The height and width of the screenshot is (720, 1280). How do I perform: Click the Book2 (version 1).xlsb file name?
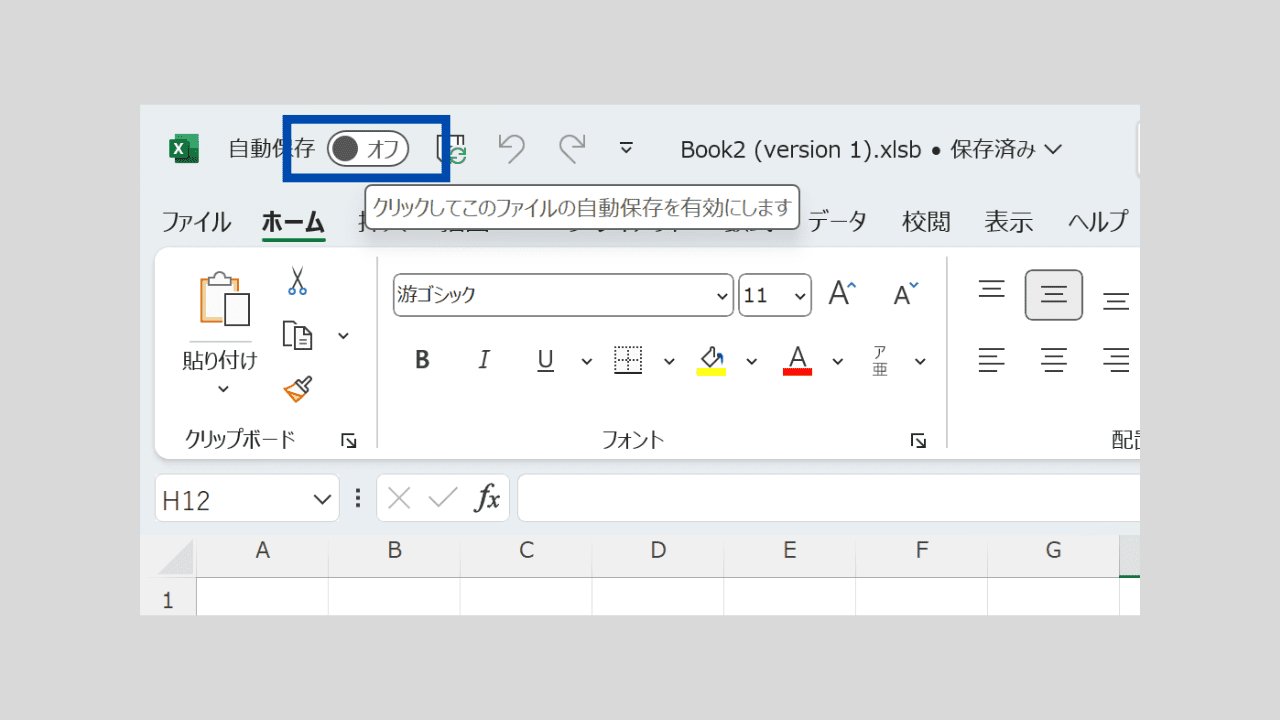point(800,149)
